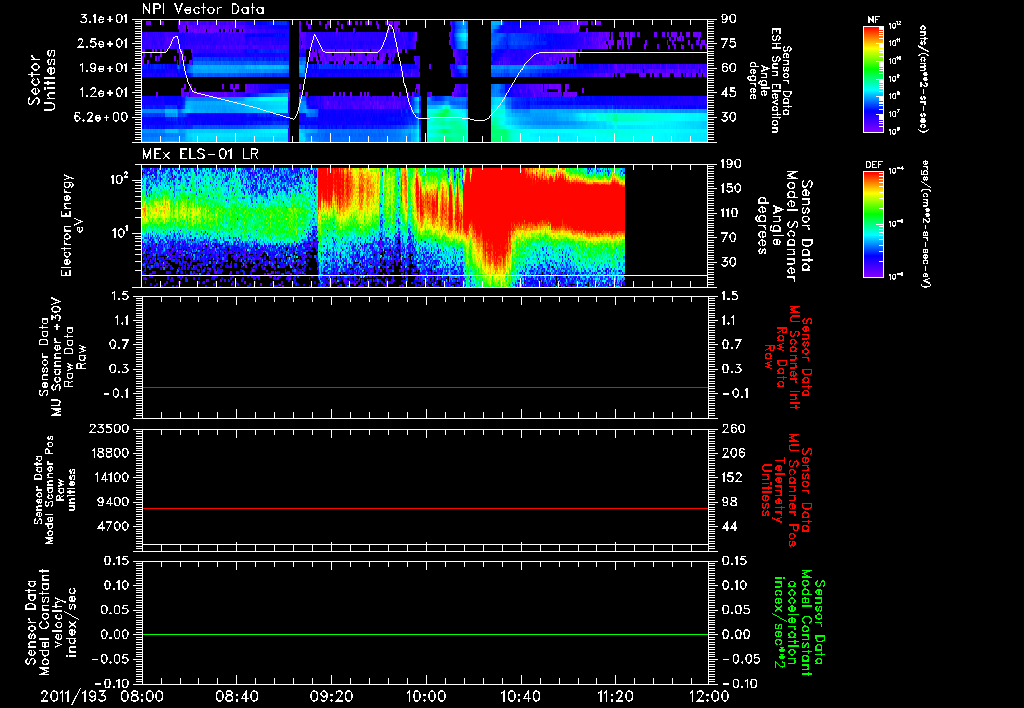Click the red MU Scanner Pos Telemetry label

(788, 490)
